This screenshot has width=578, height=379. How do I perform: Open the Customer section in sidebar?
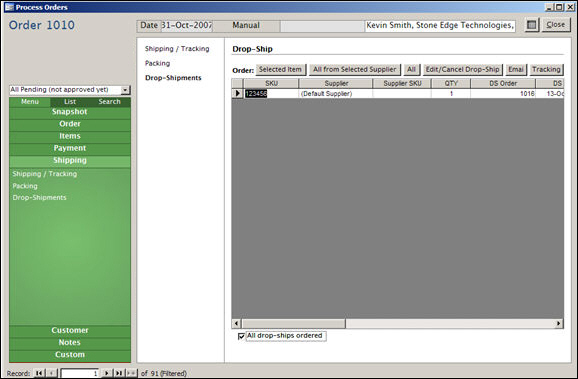(x=70, y=330)
